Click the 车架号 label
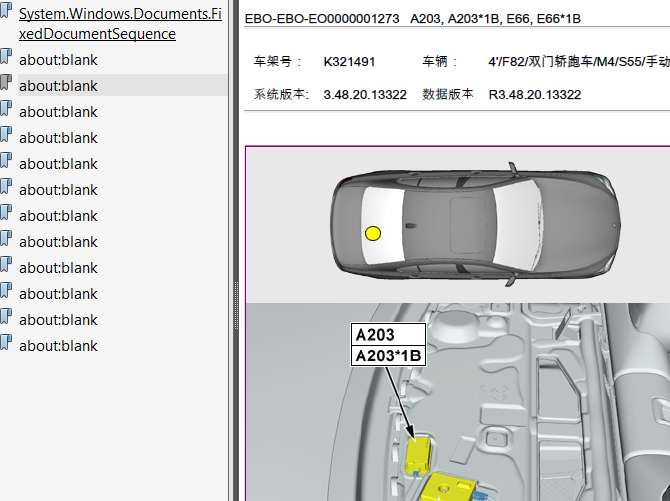Viewport: 670px width, 501px height. [278, 62]
